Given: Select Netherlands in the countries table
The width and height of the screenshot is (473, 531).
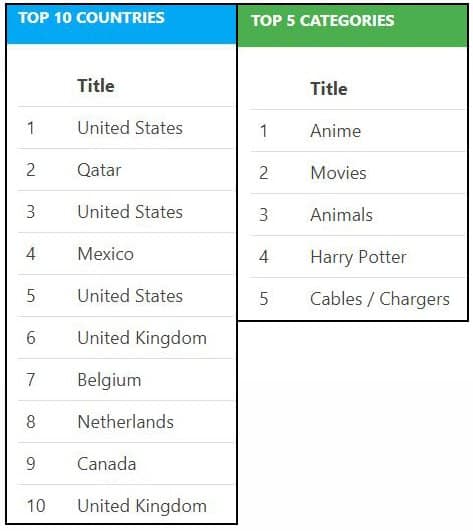Looking at the screenshot, I should pyautogui.click(x=126, y=422).
